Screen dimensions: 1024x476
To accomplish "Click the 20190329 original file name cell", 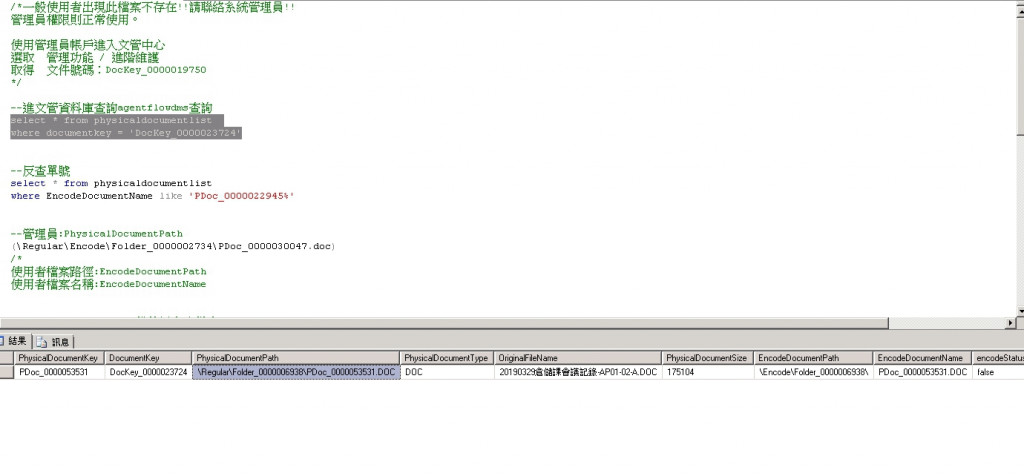I will (578, 372).
